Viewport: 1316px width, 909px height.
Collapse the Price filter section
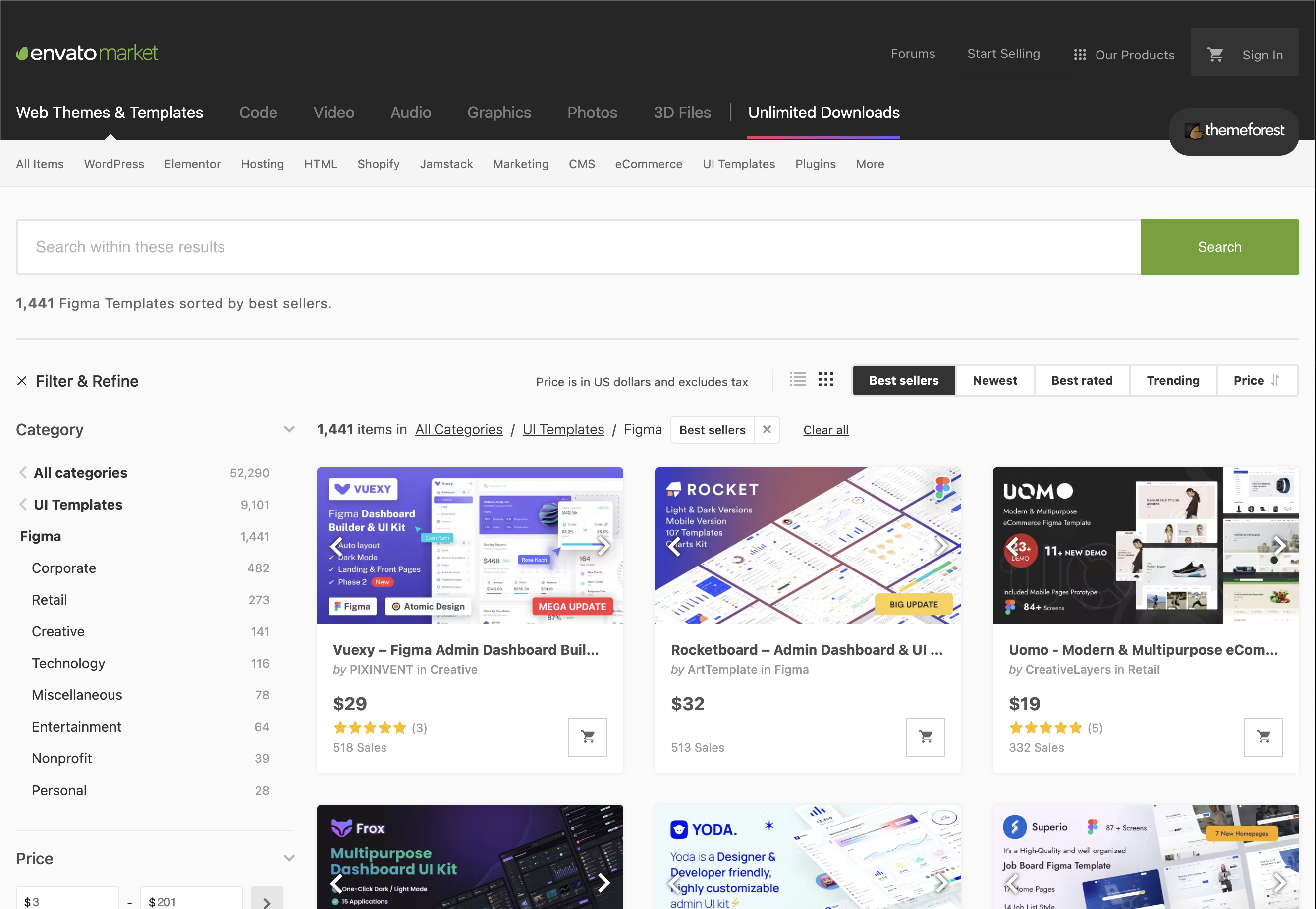point(289,858)
